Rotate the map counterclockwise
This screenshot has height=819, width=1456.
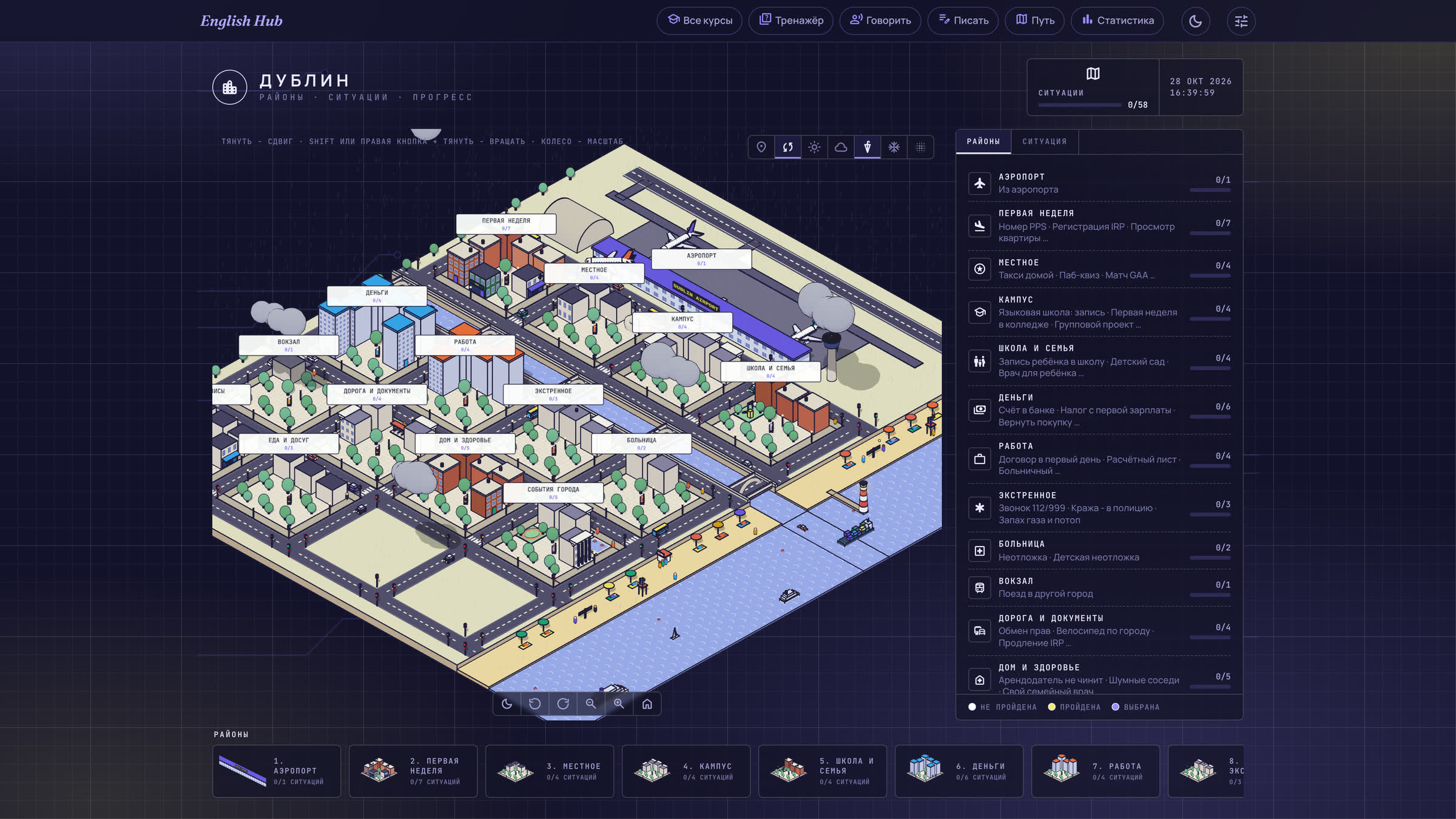pyautogui.click(x=535, y=704)
